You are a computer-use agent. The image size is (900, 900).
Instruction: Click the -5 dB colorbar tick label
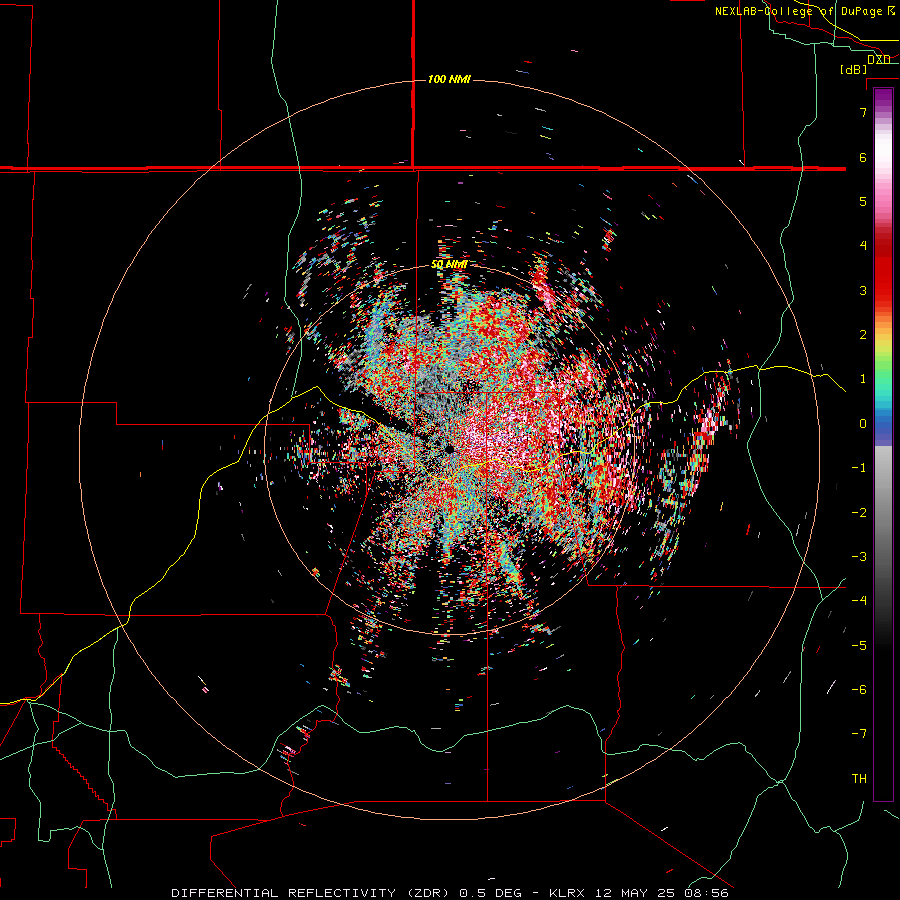click(x=859, y=646)
